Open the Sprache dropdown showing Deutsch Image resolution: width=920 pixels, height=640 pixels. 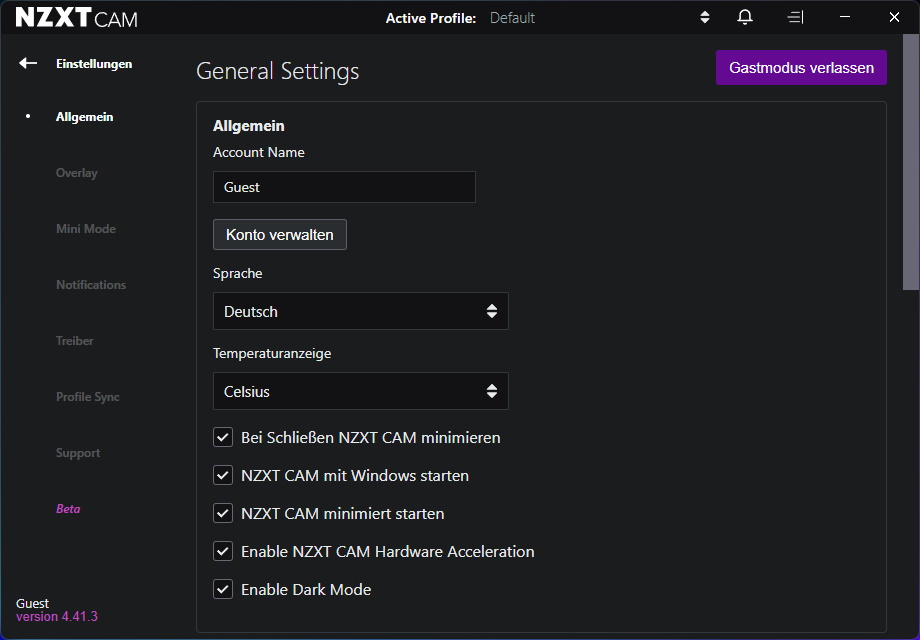point(360,311)
